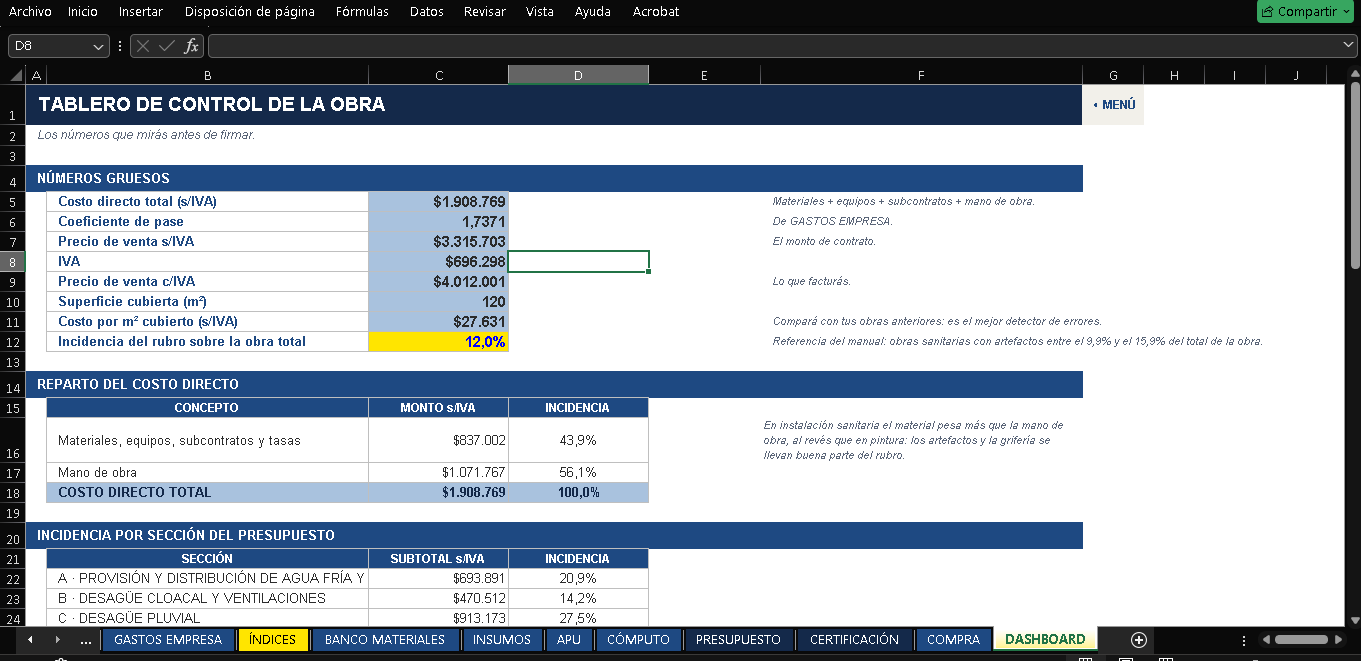Switch to the CÓMPUTO sheet
The width and height of the screenshot is (1361, 661).
639,640
